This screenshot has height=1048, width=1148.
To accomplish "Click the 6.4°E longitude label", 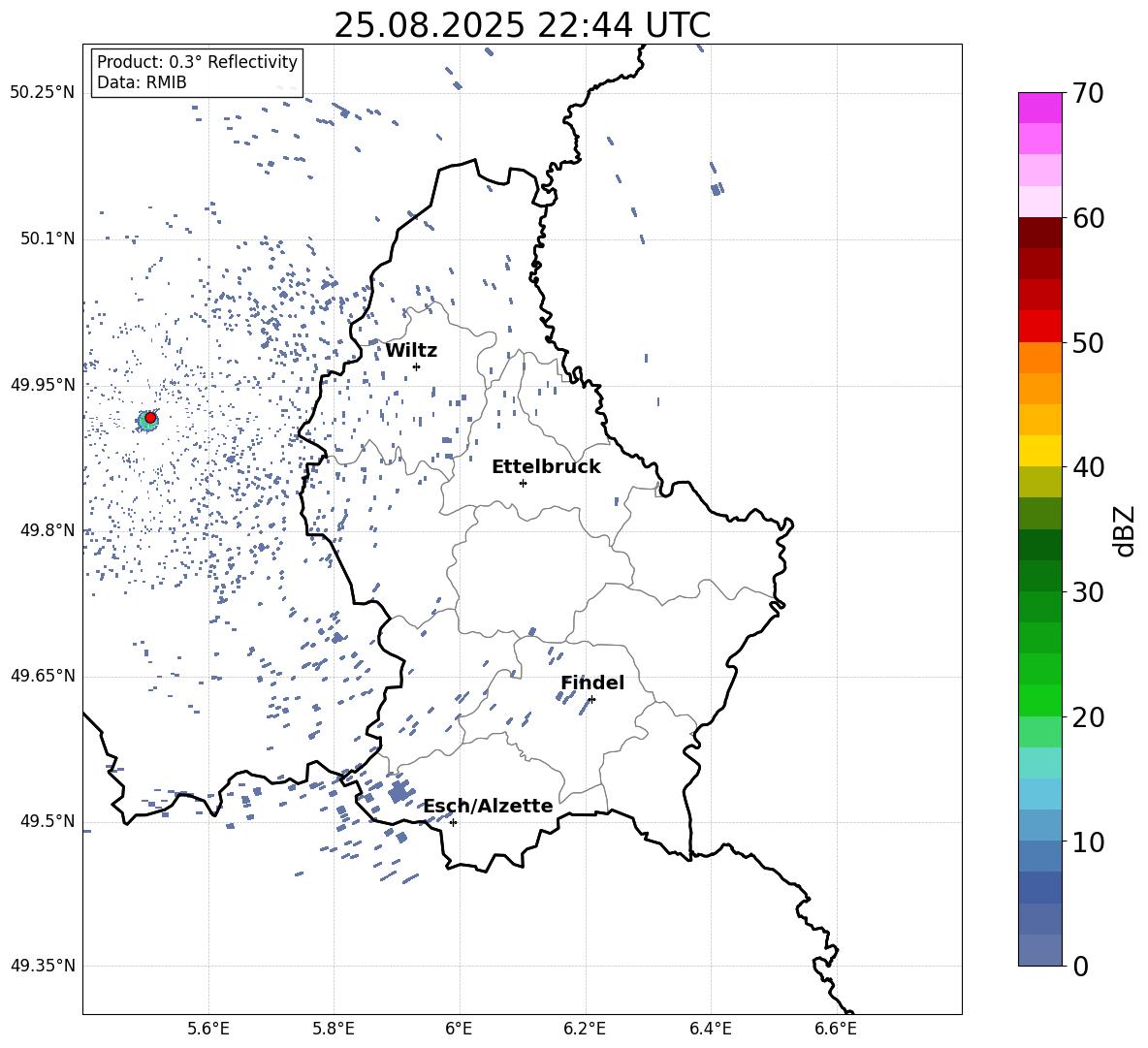I will tap(711, 1029).
